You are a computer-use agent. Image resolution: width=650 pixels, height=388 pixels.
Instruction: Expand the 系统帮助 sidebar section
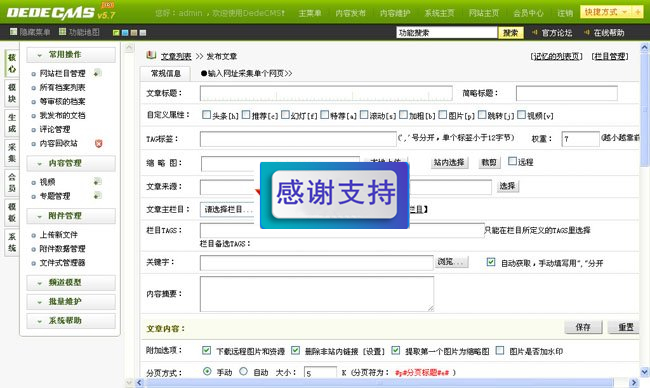coord(71,321)
